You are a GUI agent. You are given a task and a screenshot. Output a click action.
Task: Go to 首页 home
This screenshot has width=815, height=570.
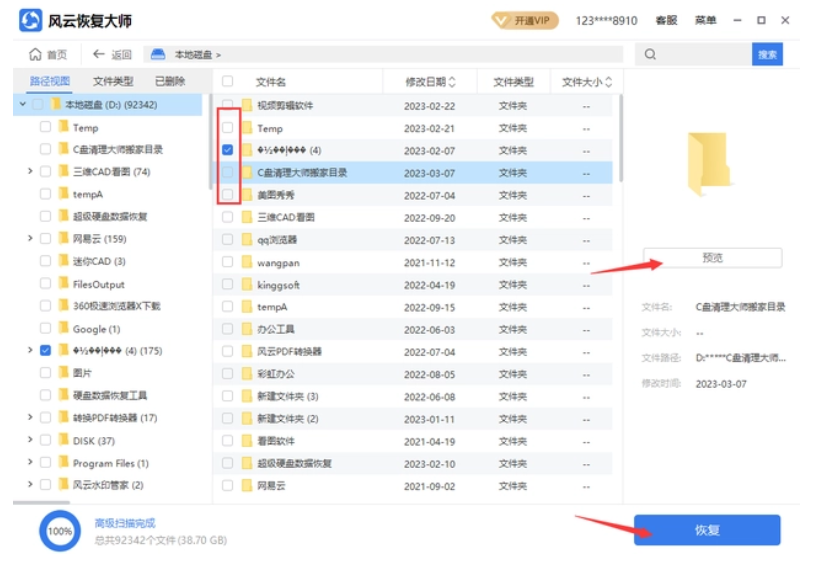[48, 54]
